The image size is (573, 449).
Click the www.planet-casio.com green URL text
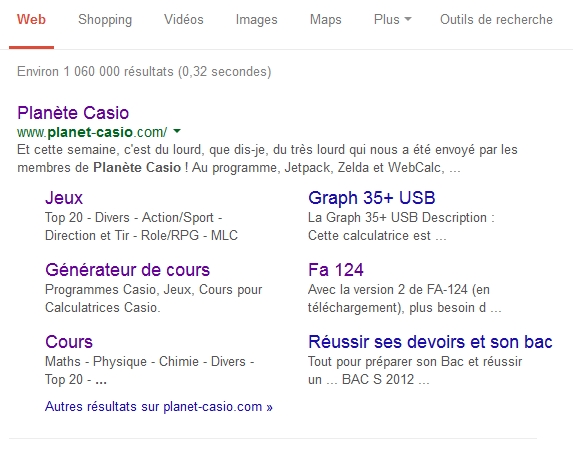pos(92,132)
